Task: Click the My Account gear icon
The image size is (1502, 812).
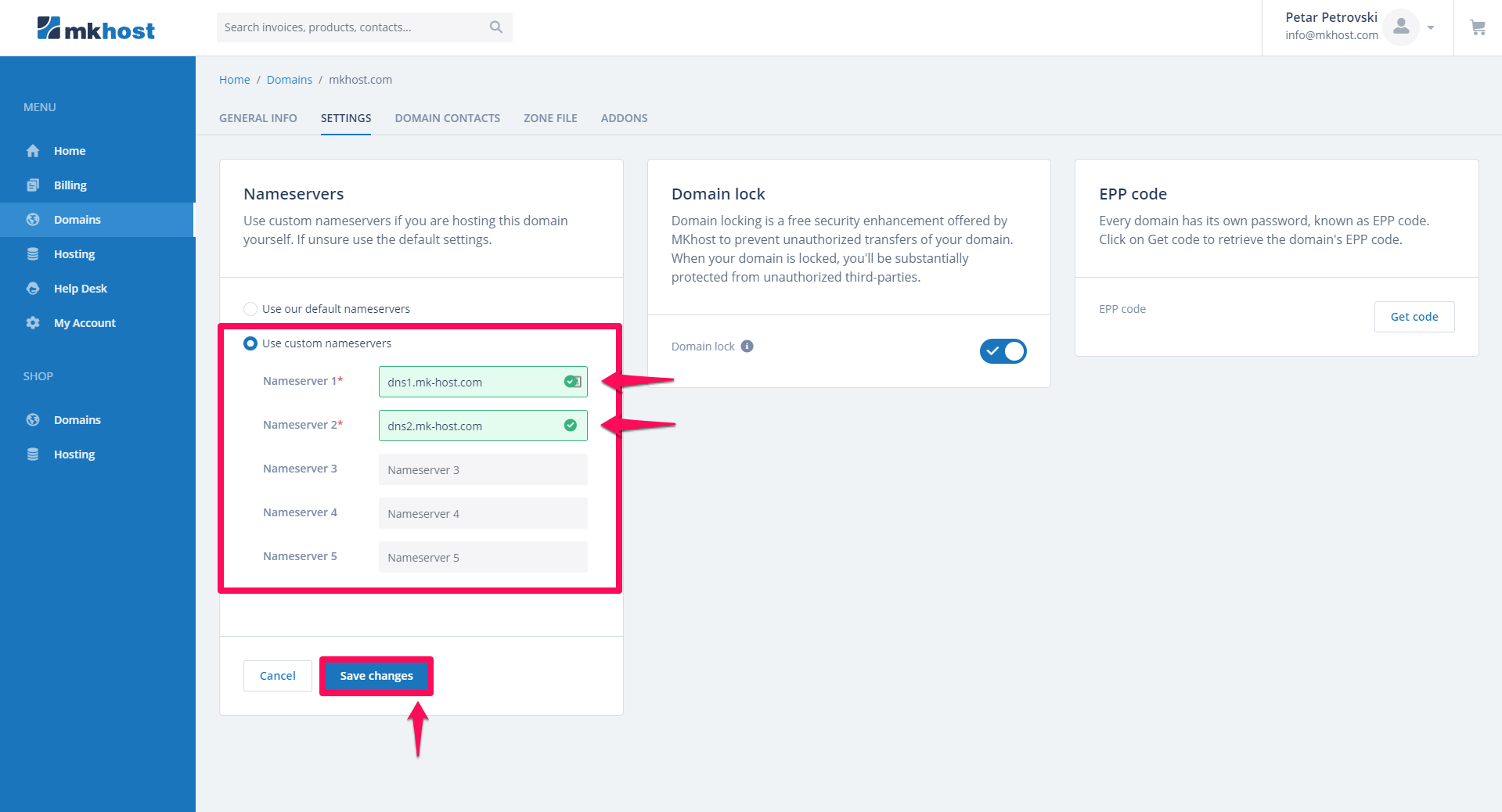Action: tap(33, 323)
